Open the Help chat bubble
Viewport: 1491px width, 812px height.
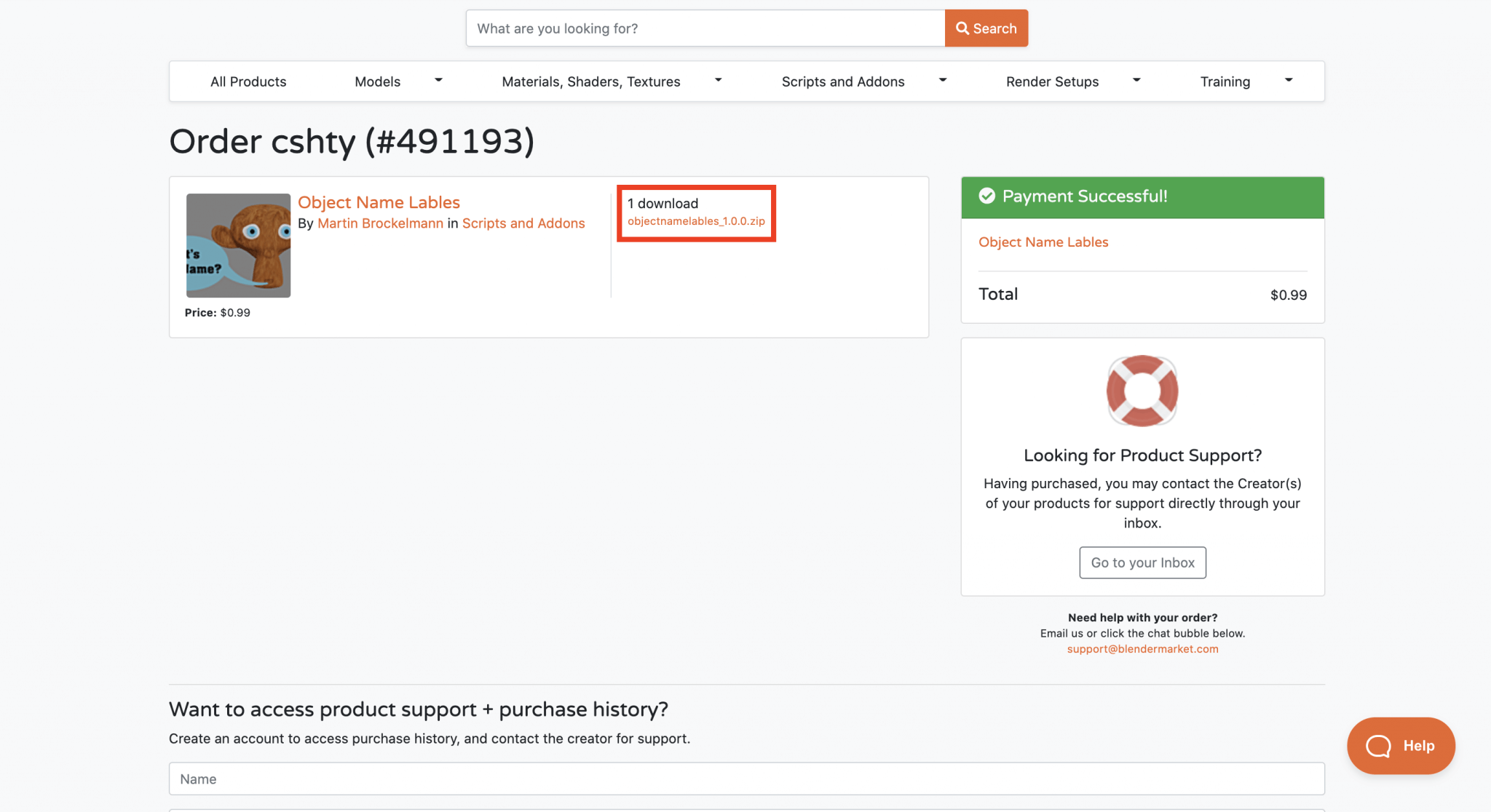pos(1400,746)
